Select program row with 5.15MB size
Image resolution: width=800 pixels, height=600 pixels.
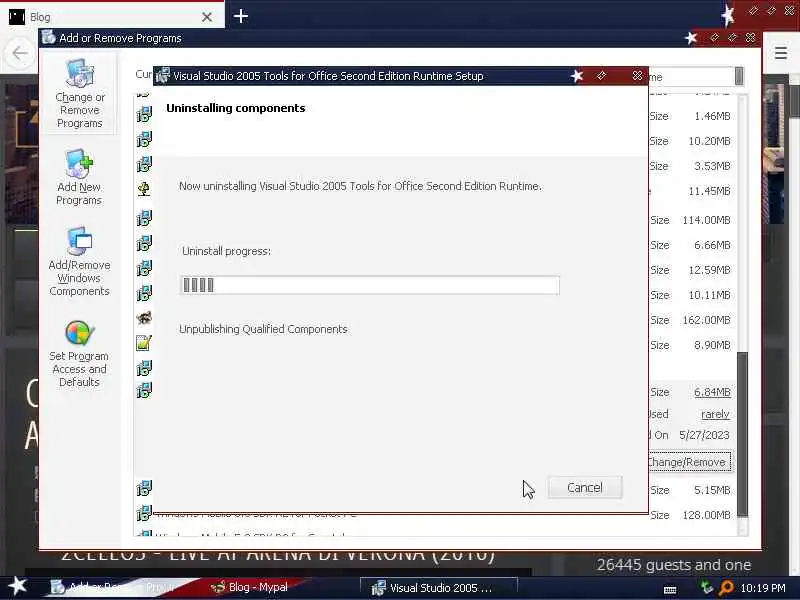coord(436,490)
